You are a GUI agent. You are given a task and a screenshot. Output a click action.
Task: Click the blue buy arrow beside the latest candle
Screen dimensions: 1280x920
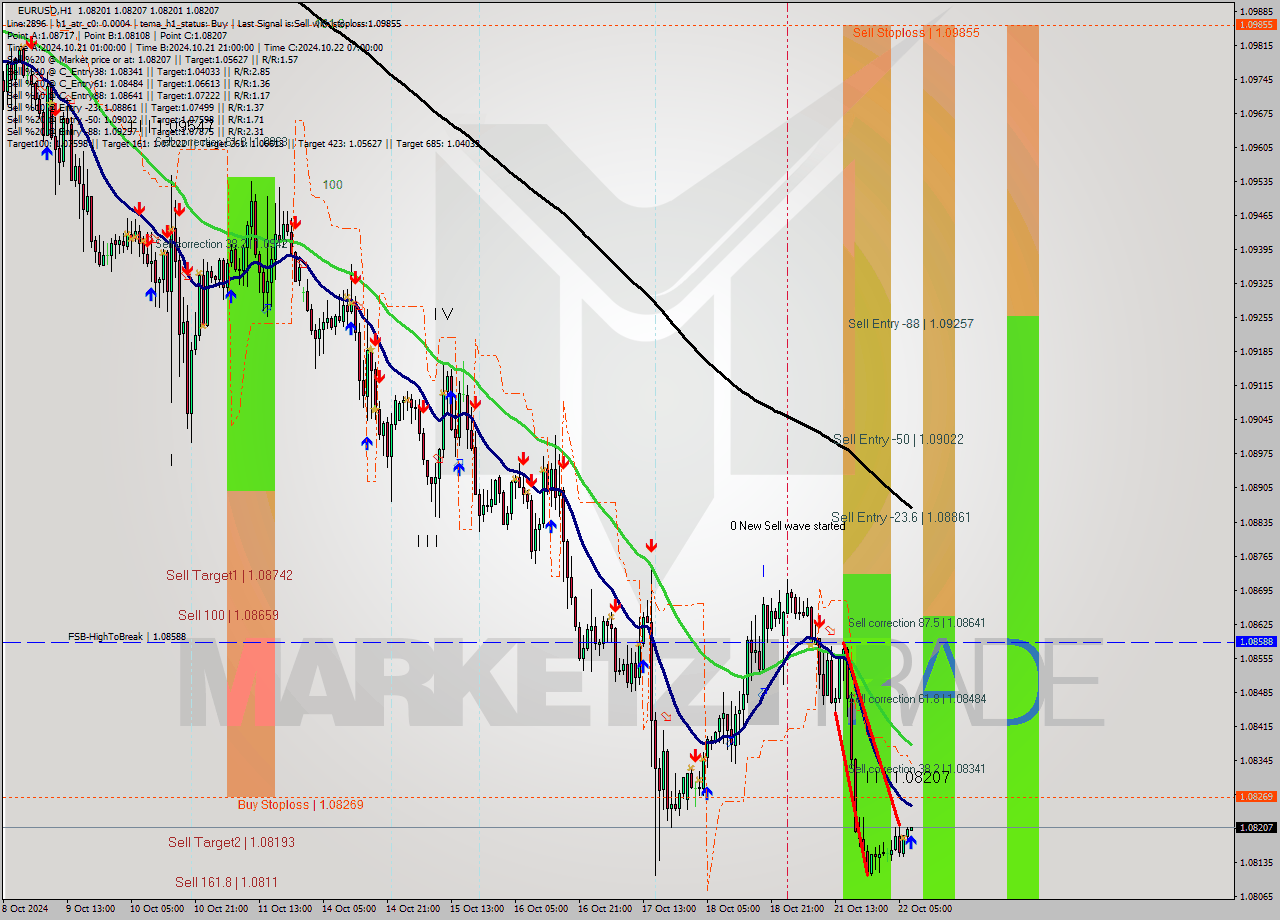point(911,843)
